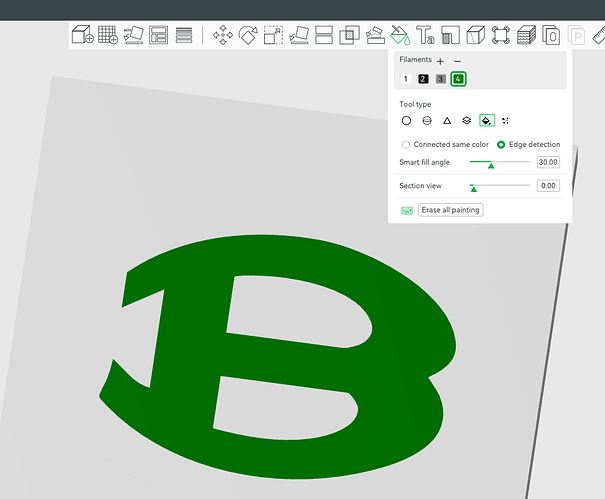Choose the Fill bucket tool type
The image size is (605, 499).
coord(487,121)
